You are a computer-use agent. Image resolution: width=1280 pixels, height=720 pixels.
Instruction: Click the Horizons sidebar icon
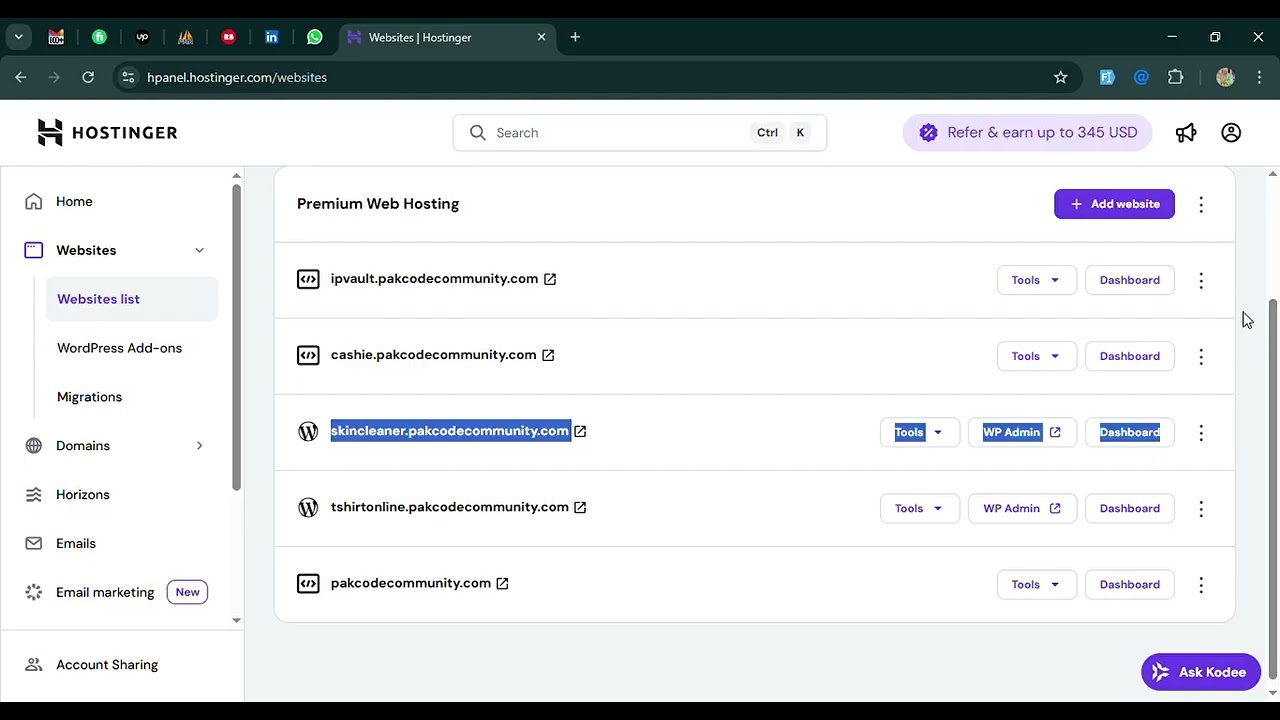tap(34, 494)
